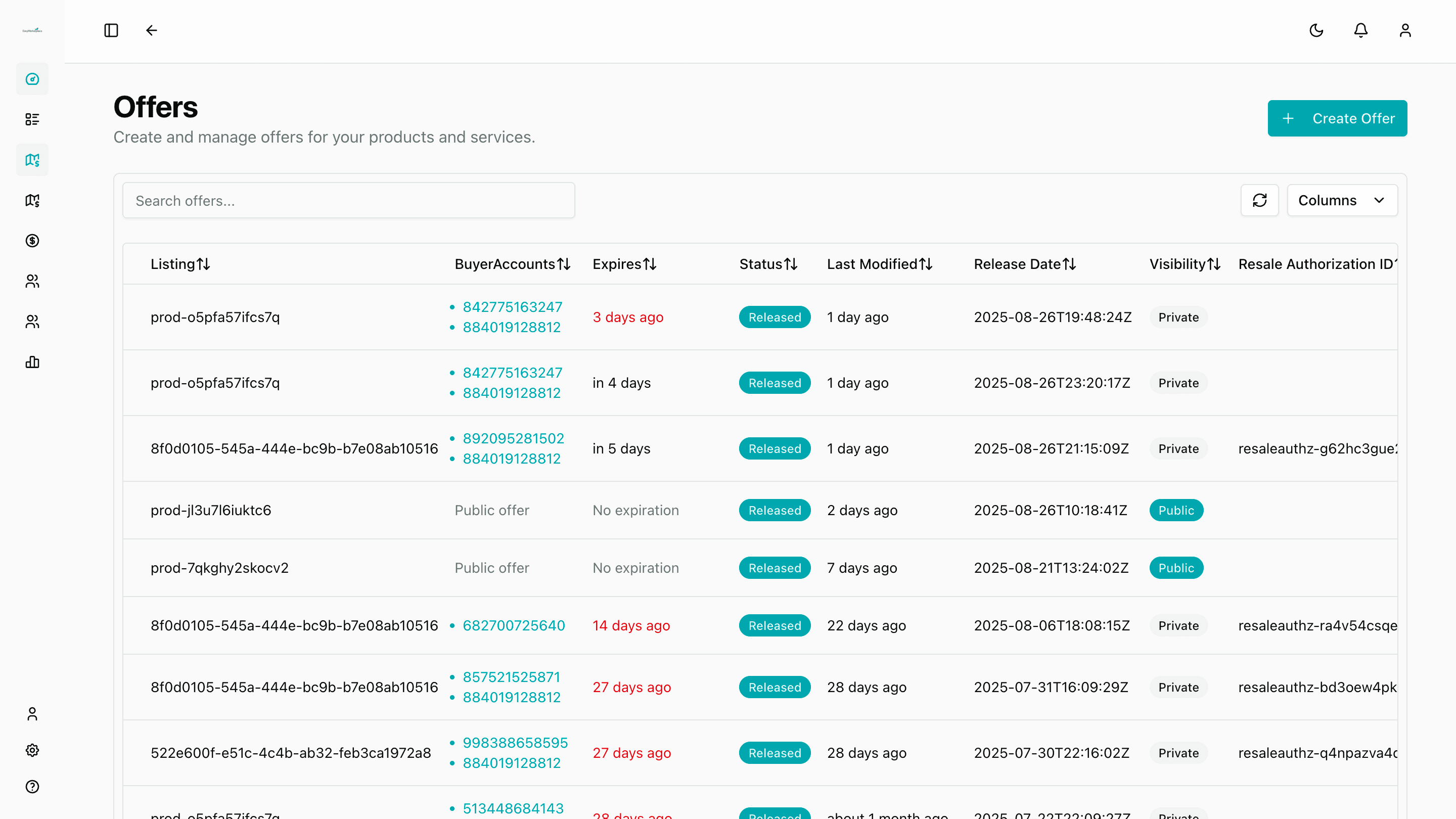Open the help question mark icon

click(32, 787)
